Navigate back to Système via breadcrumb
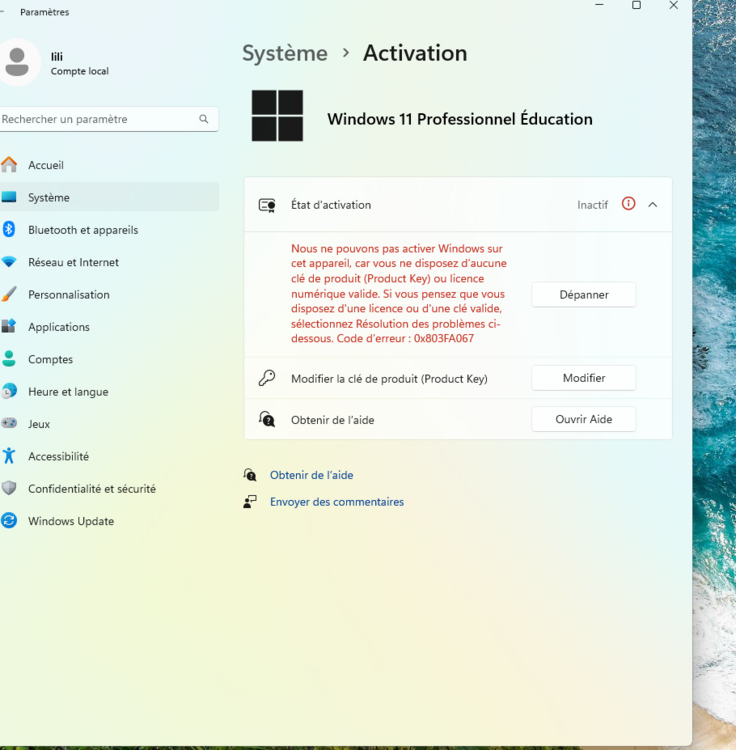The image size is (736, 750). coord(285,53)
